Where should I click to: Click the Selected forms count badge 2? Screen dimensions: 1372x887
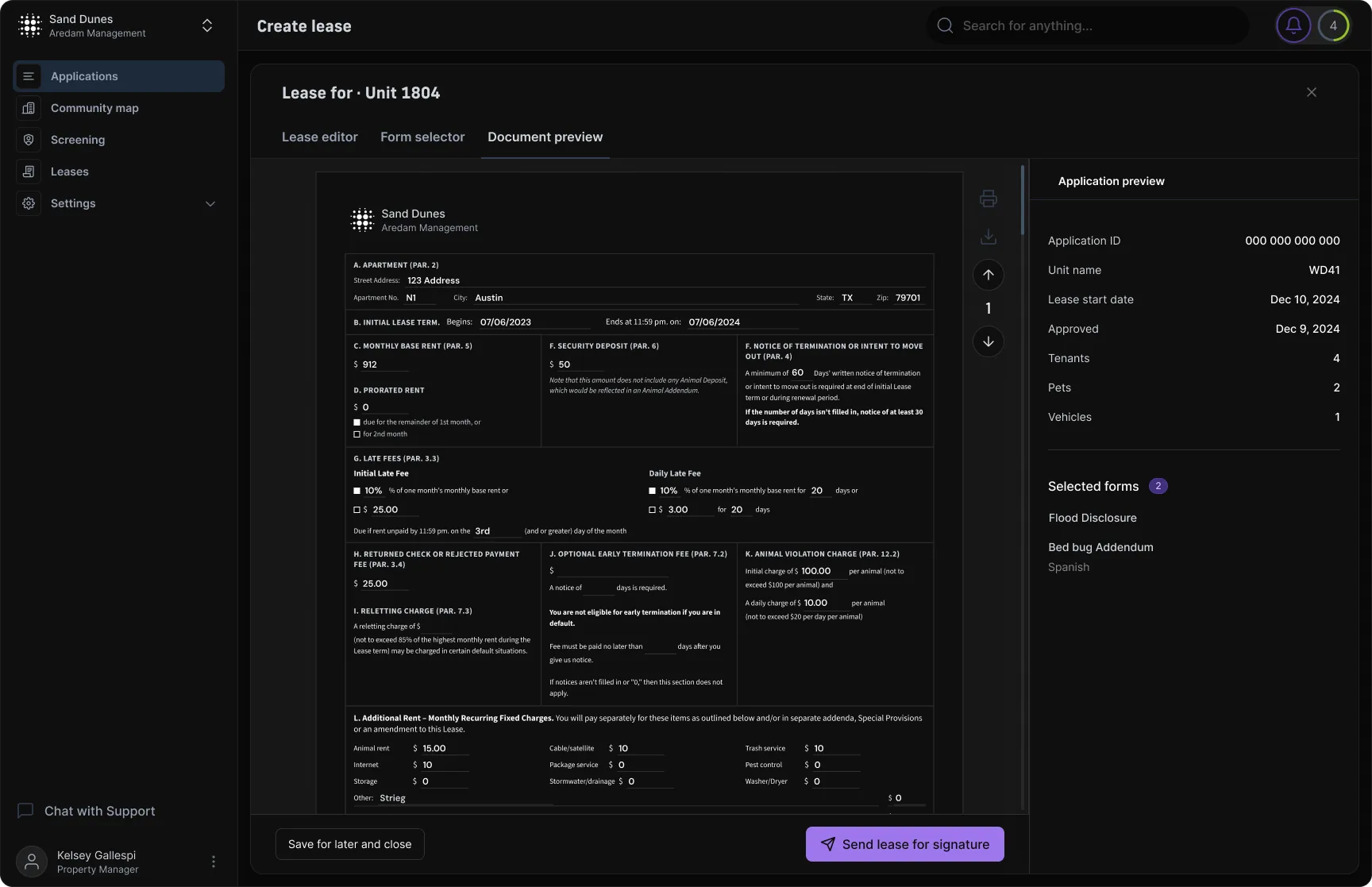[1158, 486]
